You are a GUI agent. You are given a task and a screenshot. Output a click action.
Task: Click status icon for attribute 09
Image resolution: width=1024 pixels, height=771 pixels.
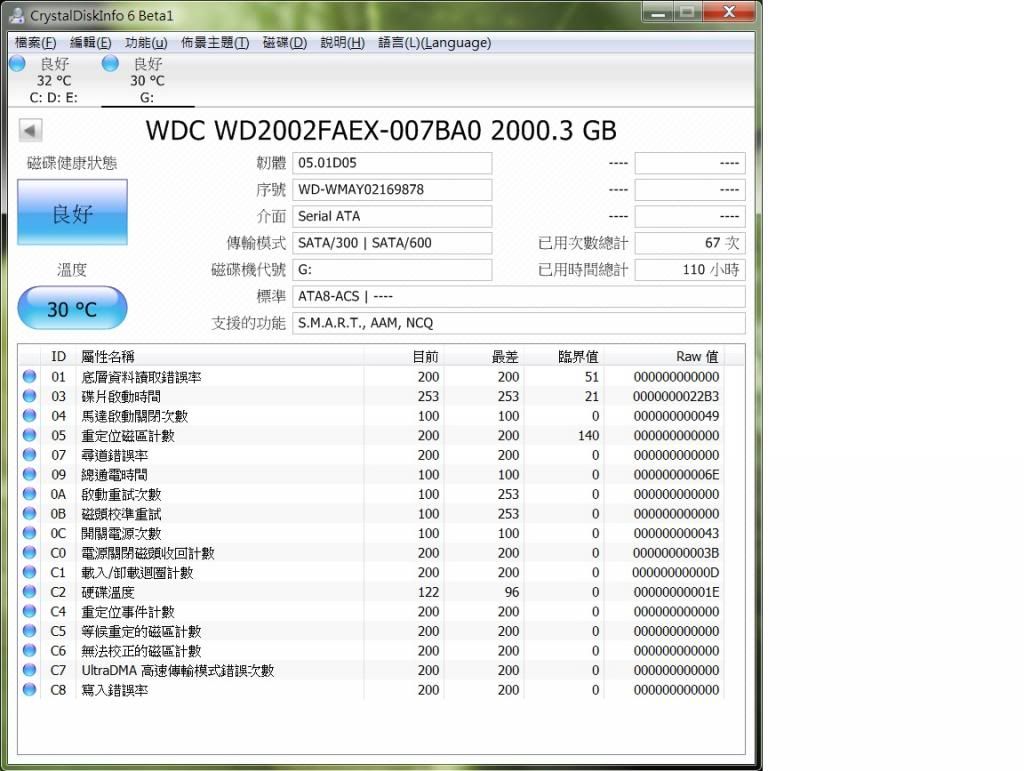29,475
